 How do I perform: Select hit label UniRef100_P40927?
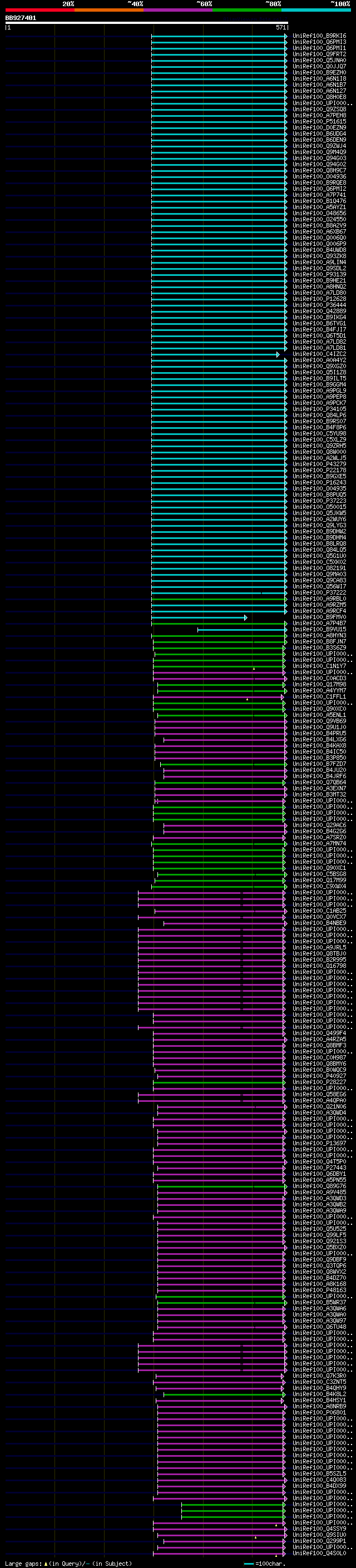319,1076
